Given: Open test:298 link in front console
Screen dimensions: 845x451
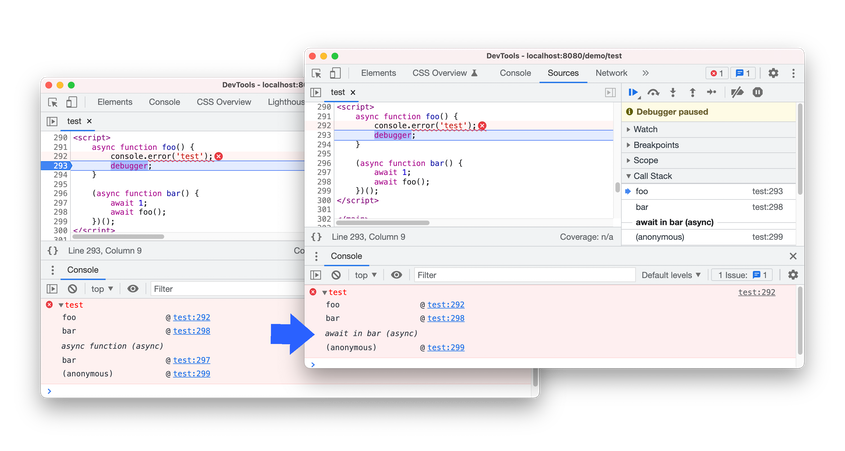Looking at the screenshot, I should (446, 318).
